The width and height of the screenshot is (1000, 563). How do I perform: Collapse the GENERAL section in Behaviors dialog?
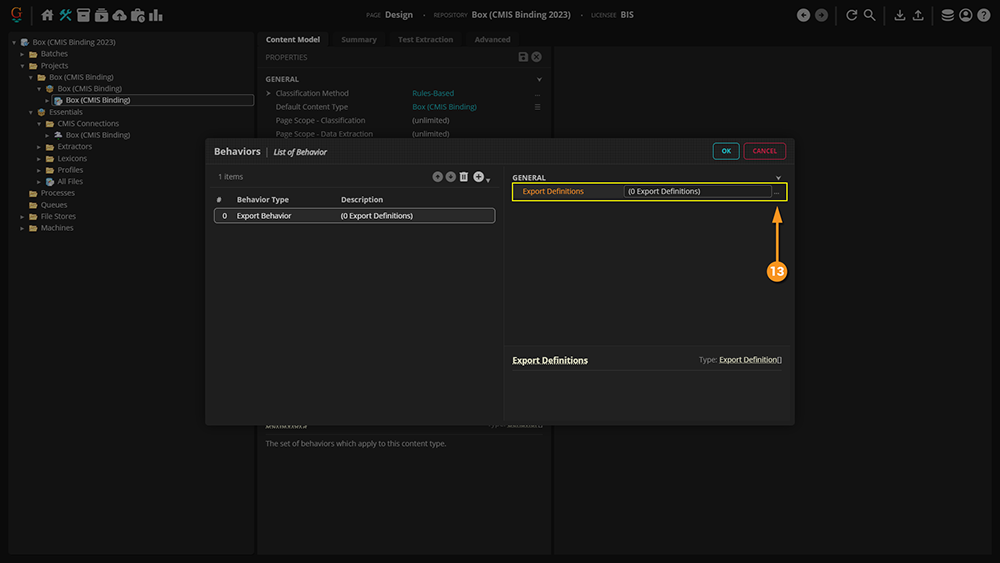tap(778, 178)
